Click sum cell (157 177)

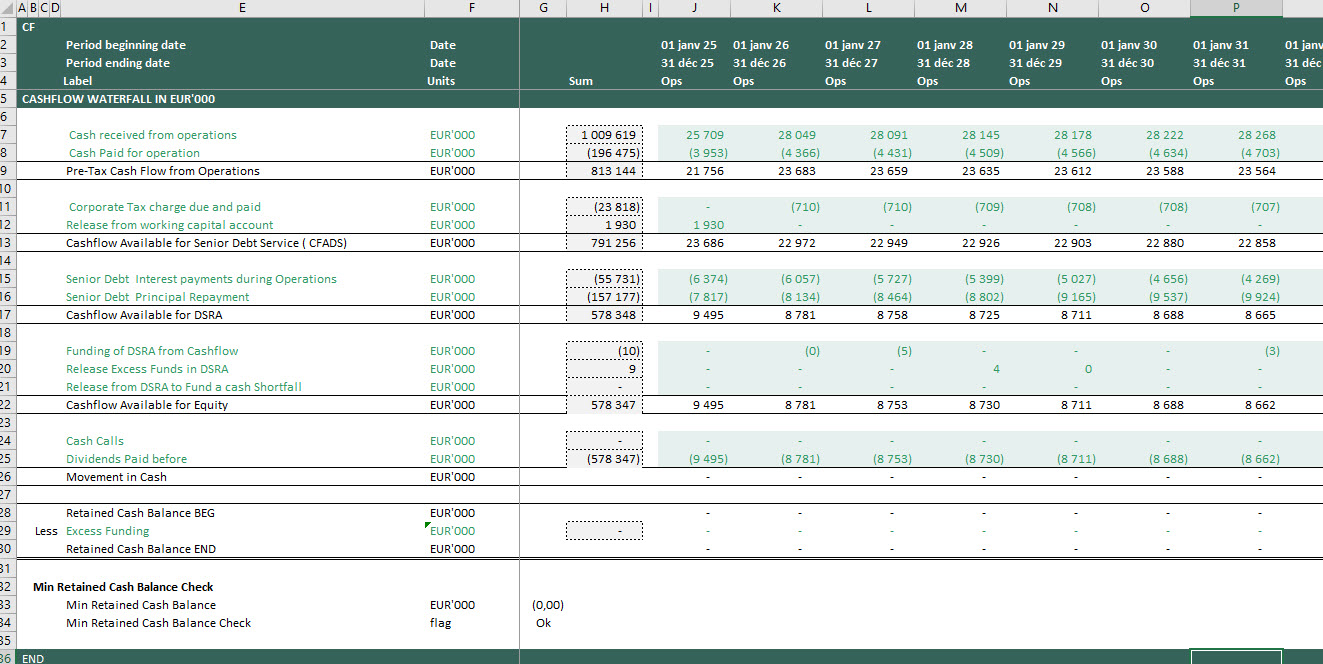[x=604, y=297]
